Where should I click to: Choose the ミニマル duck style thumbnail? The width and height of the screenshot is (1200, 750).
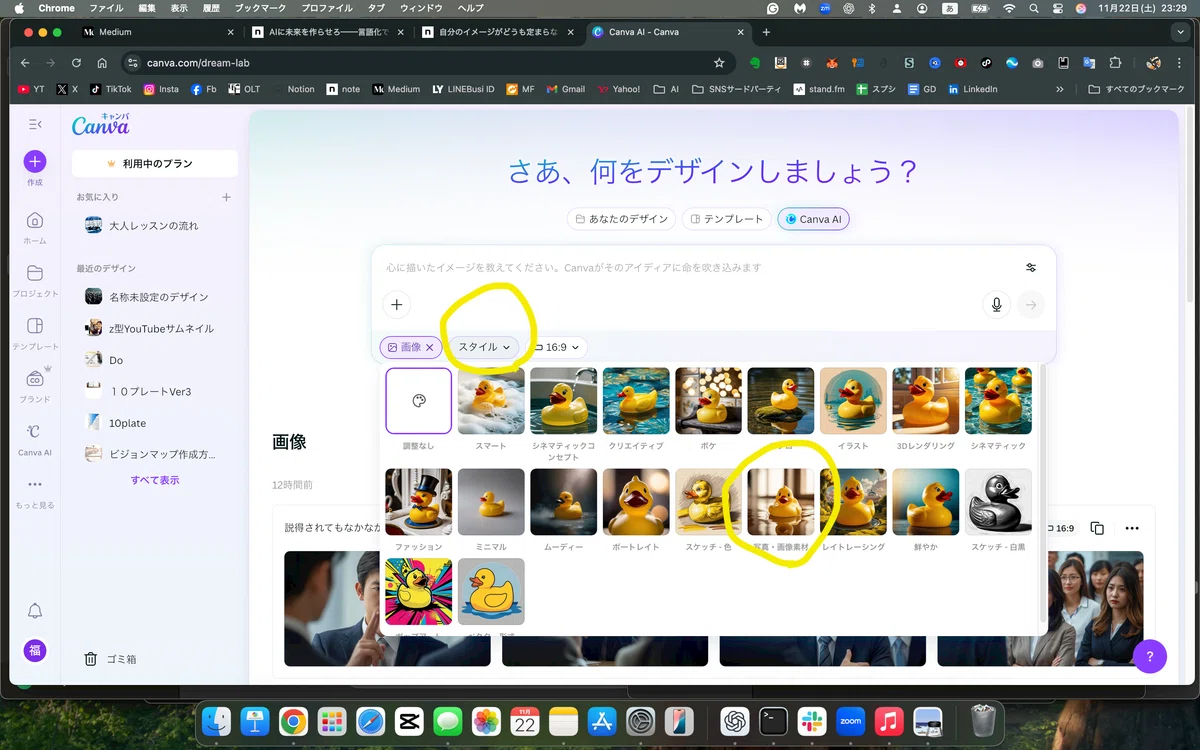(491, 502)
